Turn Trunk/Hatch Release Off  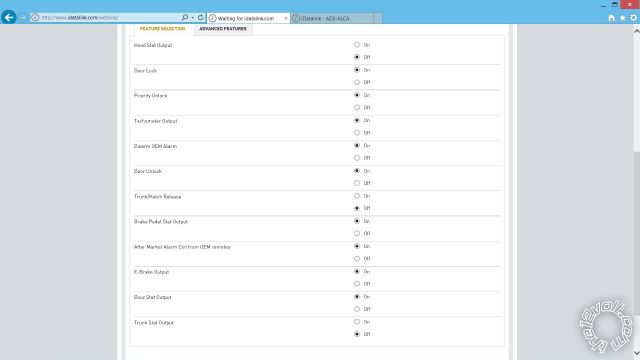[357, 208]
